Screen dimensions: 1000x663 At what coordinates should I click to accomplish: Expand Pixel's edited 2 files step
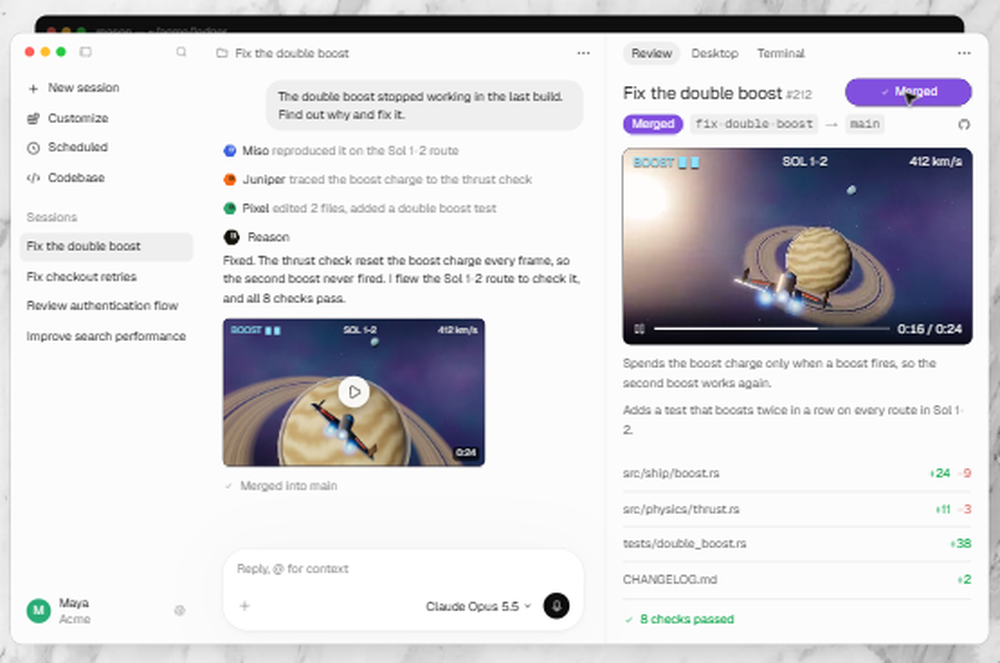coord(360,208)
